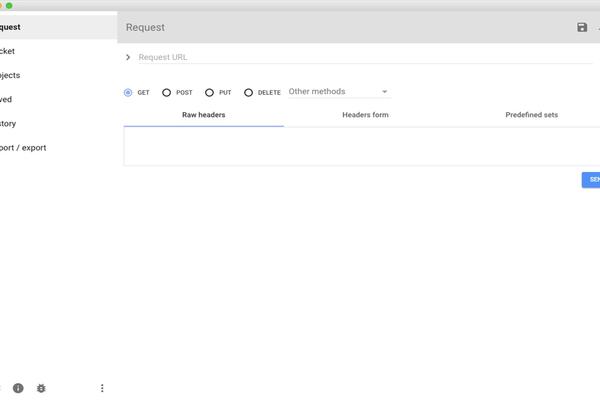Open the Other methods dropdown

pos(339,91)
